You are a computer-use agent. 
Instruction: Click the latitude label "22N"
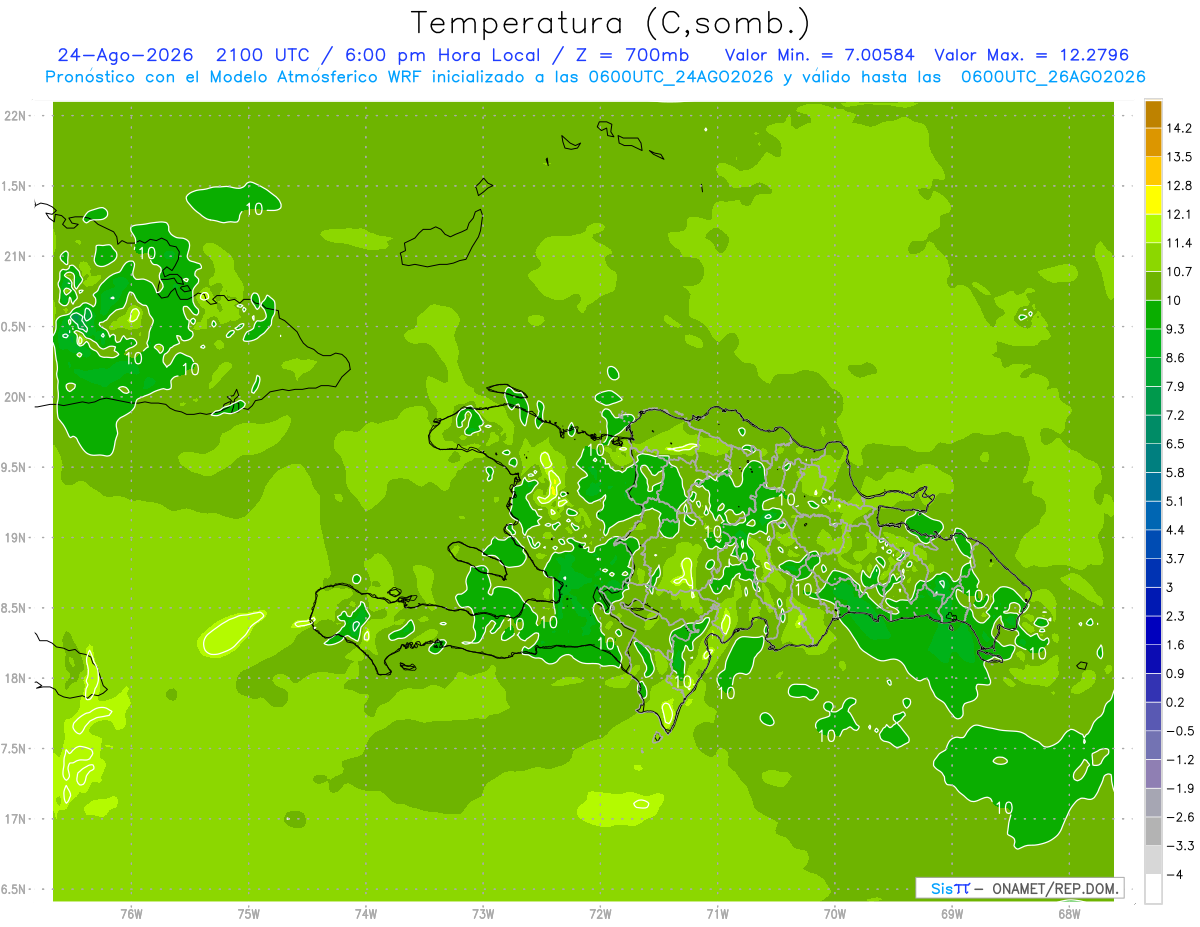click(x=16, y=115)
